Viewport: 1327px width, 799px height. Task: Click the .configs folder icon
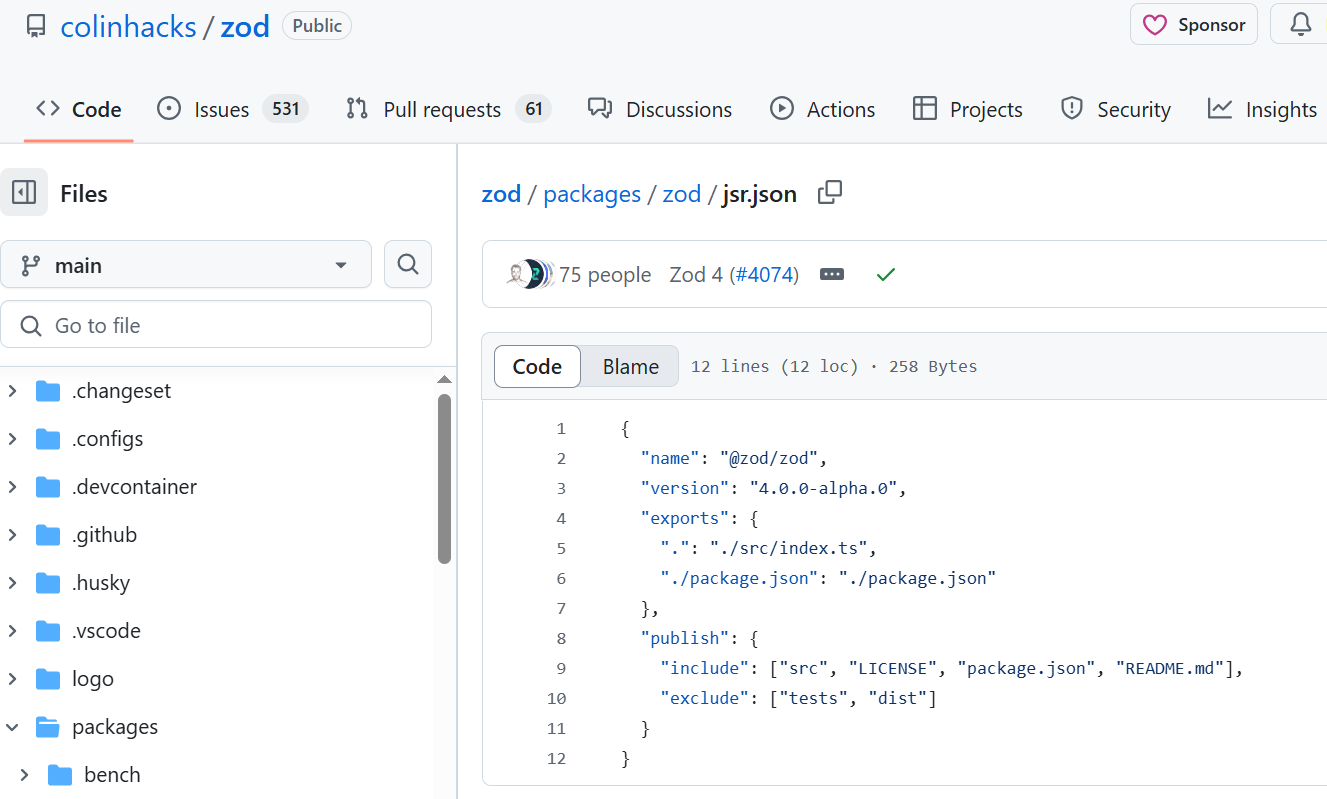click(x=48, y=439)
